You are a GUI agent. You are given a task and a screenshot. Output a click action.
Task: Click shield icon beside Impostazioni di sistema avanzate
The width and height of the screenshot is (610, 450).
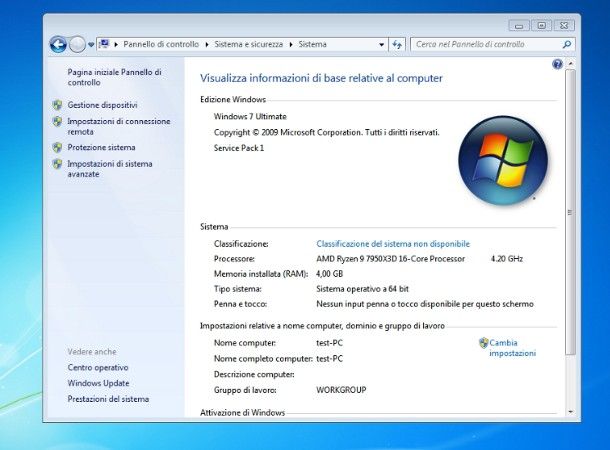point(58,164)
